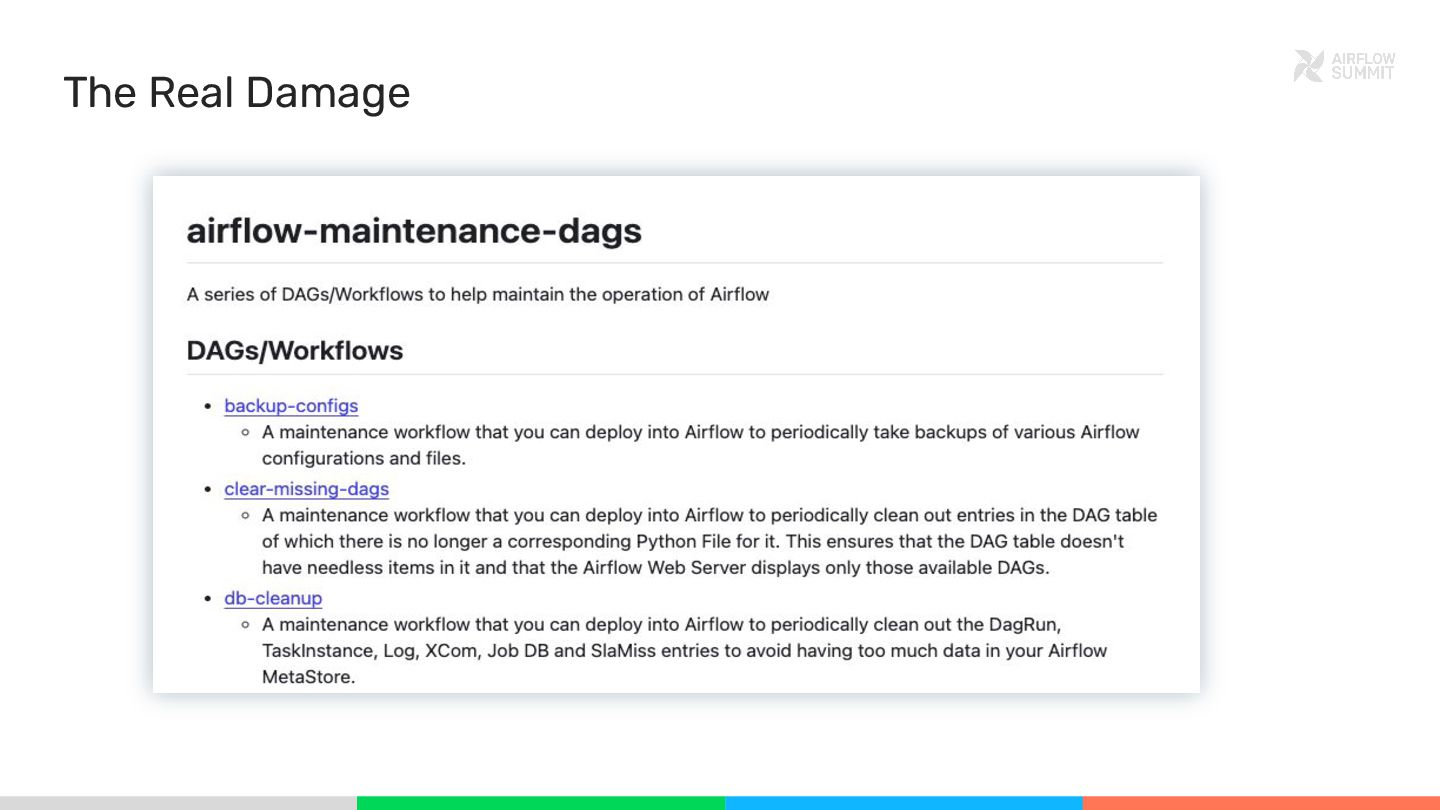Follow the db-cleanup link
1440x810 pixels.
(x=273, y=598)
